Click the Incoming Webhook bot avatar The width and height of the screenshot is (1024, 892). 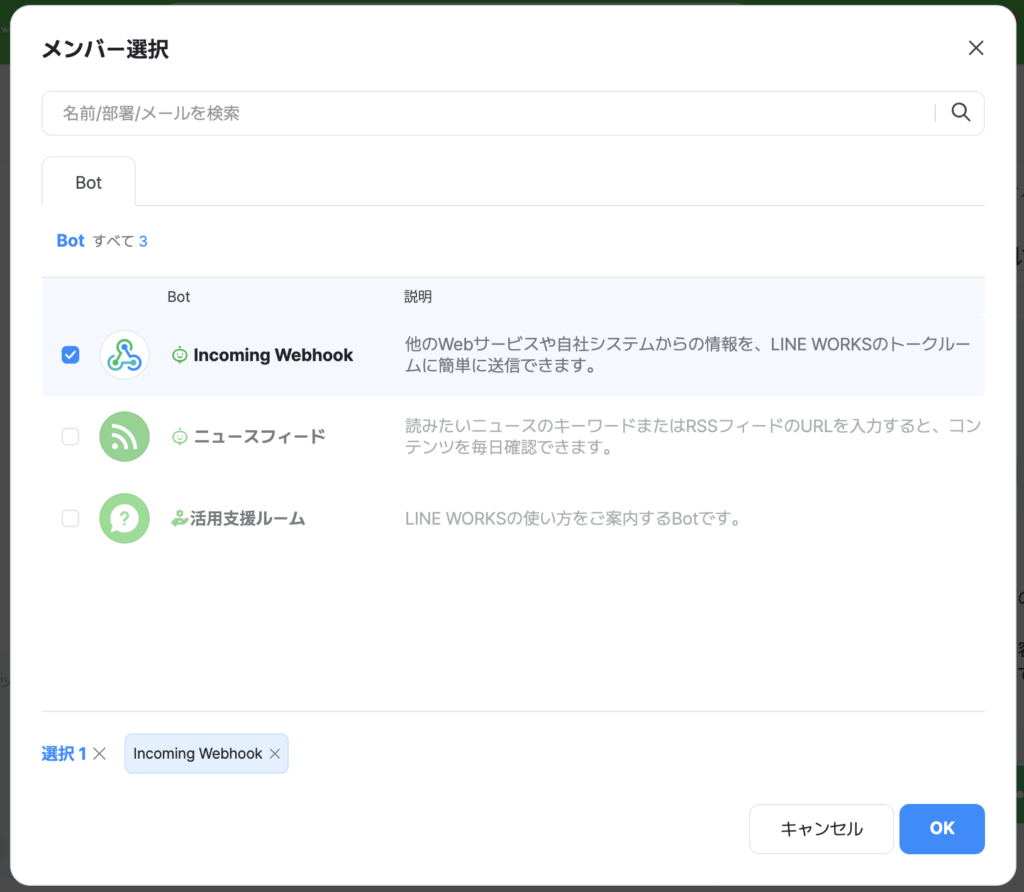click(x=124, y=355)
